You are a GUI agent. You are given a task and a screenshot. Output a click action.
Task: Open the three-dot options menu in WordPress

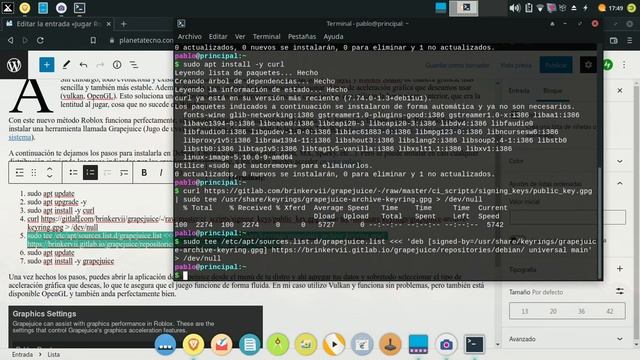pyautogui.click(x=624, y=65)
